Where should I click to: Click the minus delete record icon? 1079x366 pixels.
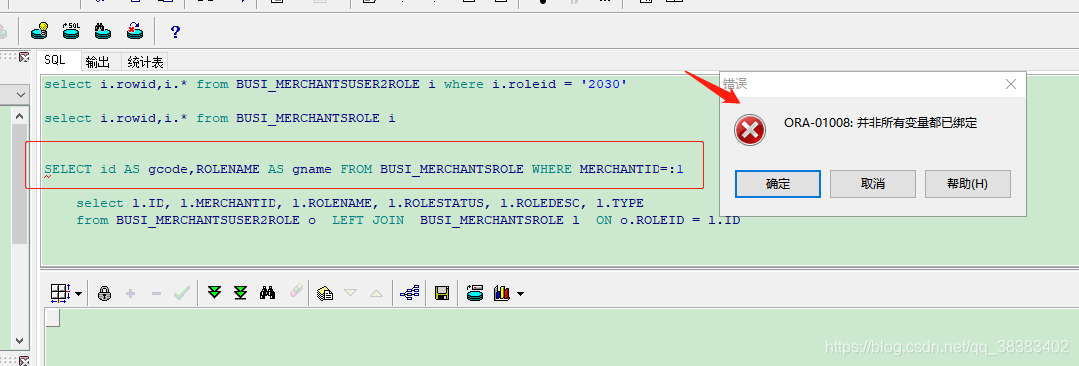[x=156, y=294]
